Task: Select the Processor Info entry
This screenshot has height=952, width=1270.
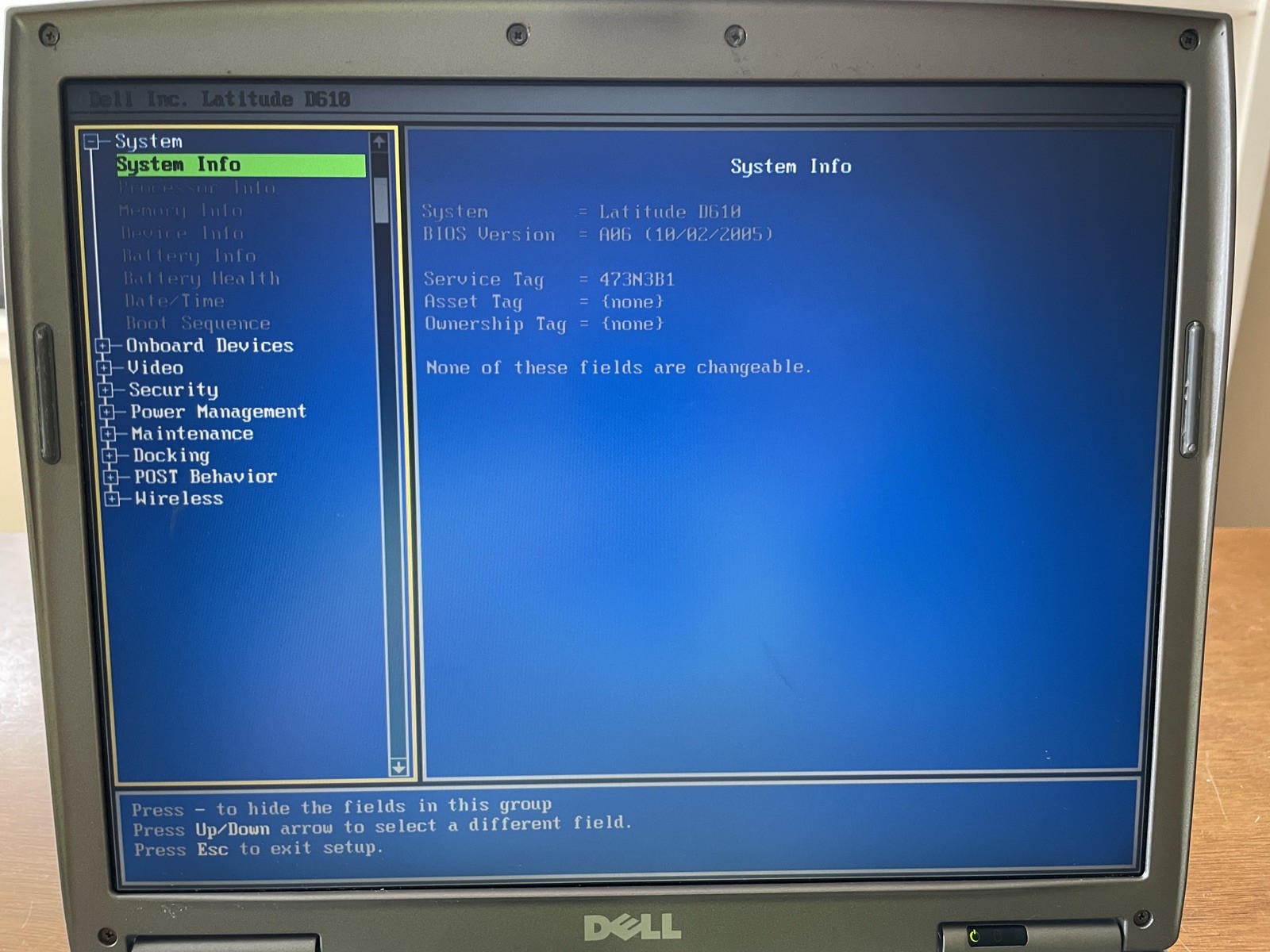Action: 197,188
